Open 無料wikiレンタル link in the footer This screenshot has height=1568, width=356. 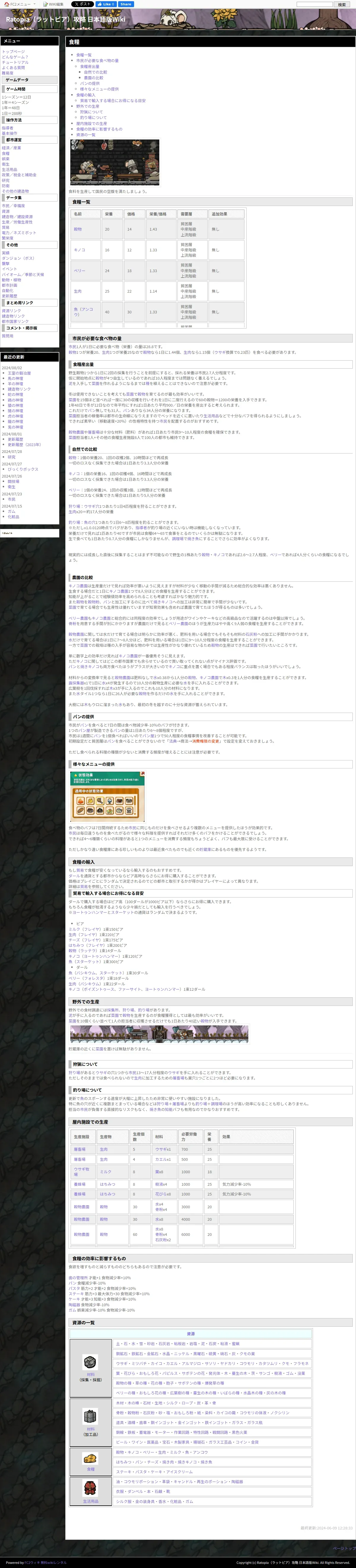[54, 1563]
